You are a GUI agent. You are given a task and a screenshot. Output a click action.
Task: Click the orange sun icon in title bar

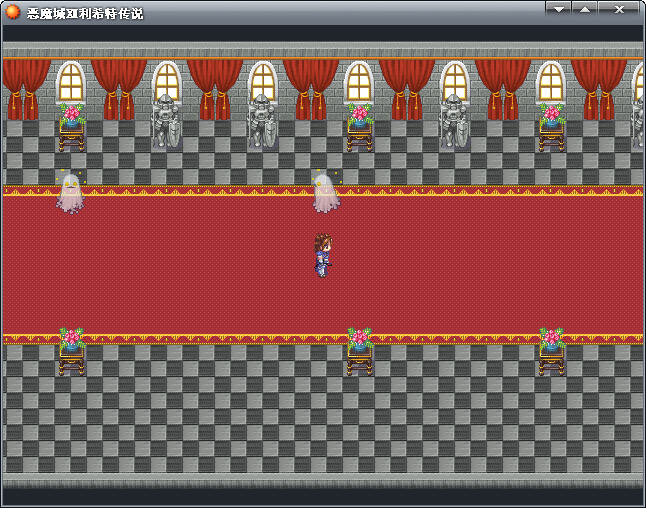click(x=13, y=12)
